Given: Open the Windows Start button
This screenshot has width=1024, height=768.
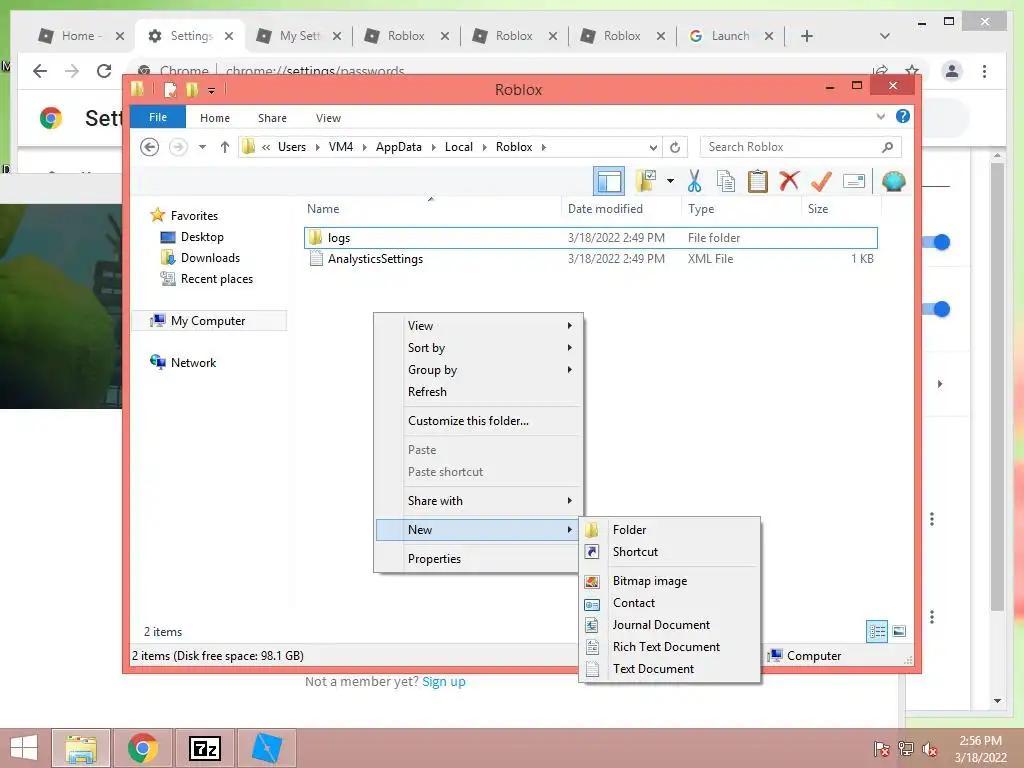Looking at the screenshot, I should [24, 748].
